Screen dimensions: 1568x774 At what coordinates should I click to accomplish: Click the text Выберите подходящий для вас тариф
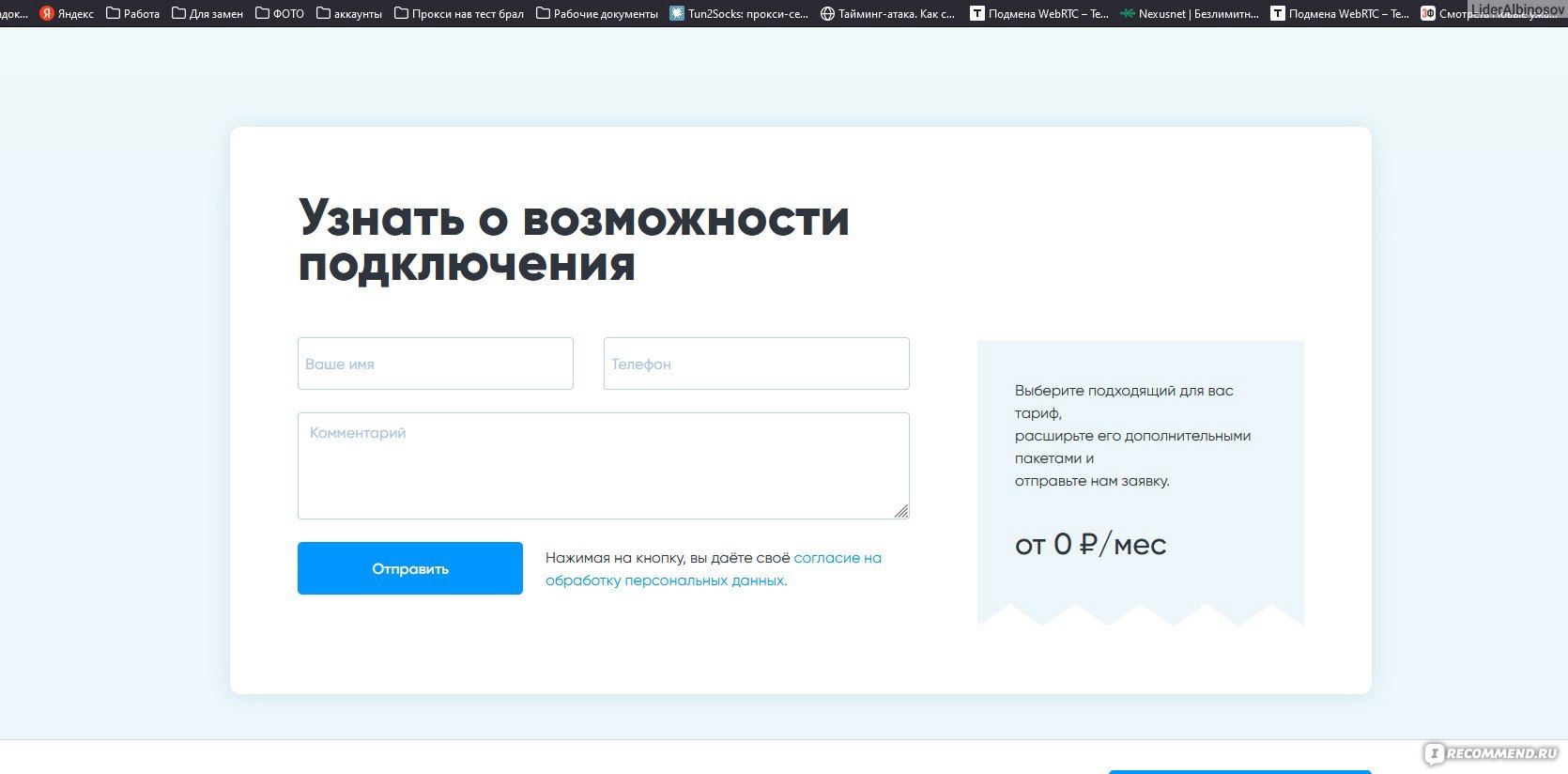click(1124, 402)
